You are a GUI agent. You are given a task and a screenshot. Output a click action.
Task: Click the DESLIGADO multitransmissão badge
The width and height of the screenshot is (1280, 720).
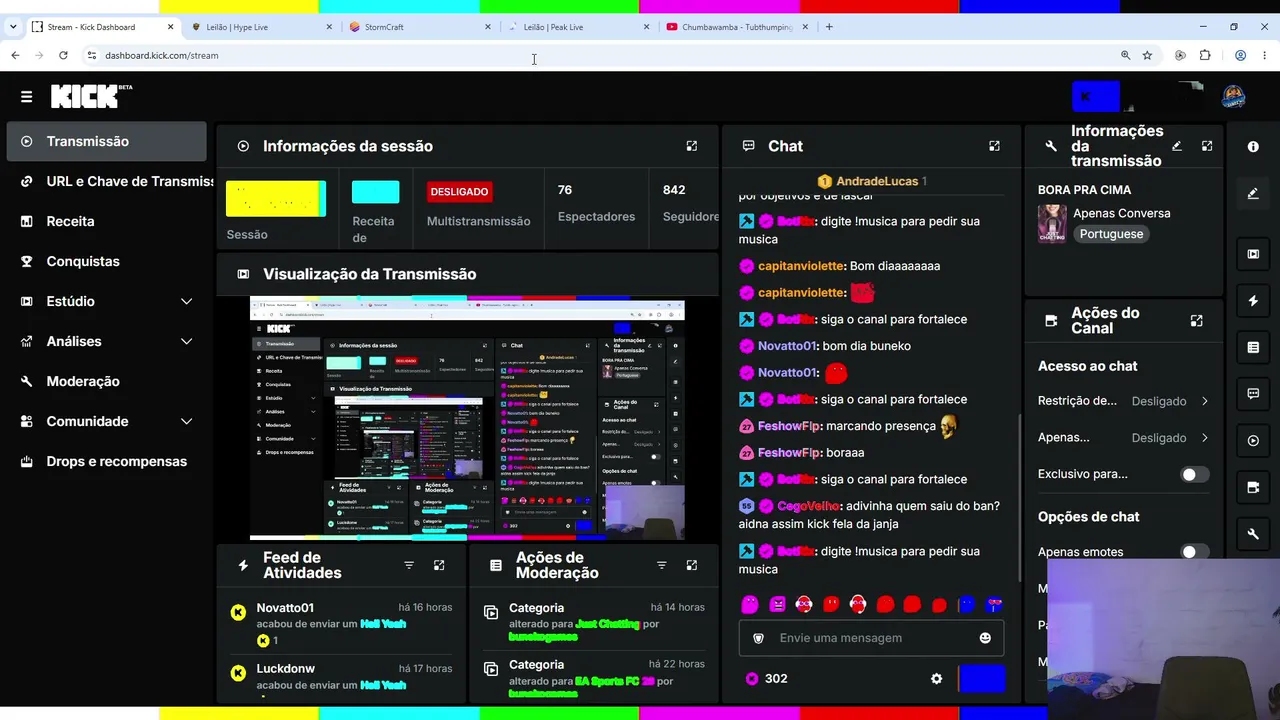point(459,192)
